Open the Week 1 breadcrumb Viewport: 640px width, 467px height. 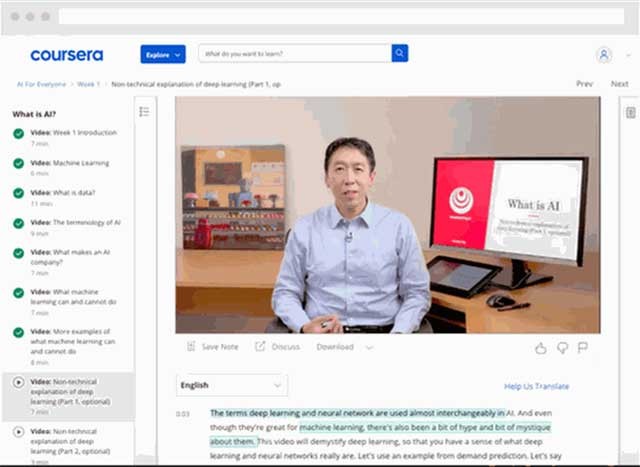89,85
